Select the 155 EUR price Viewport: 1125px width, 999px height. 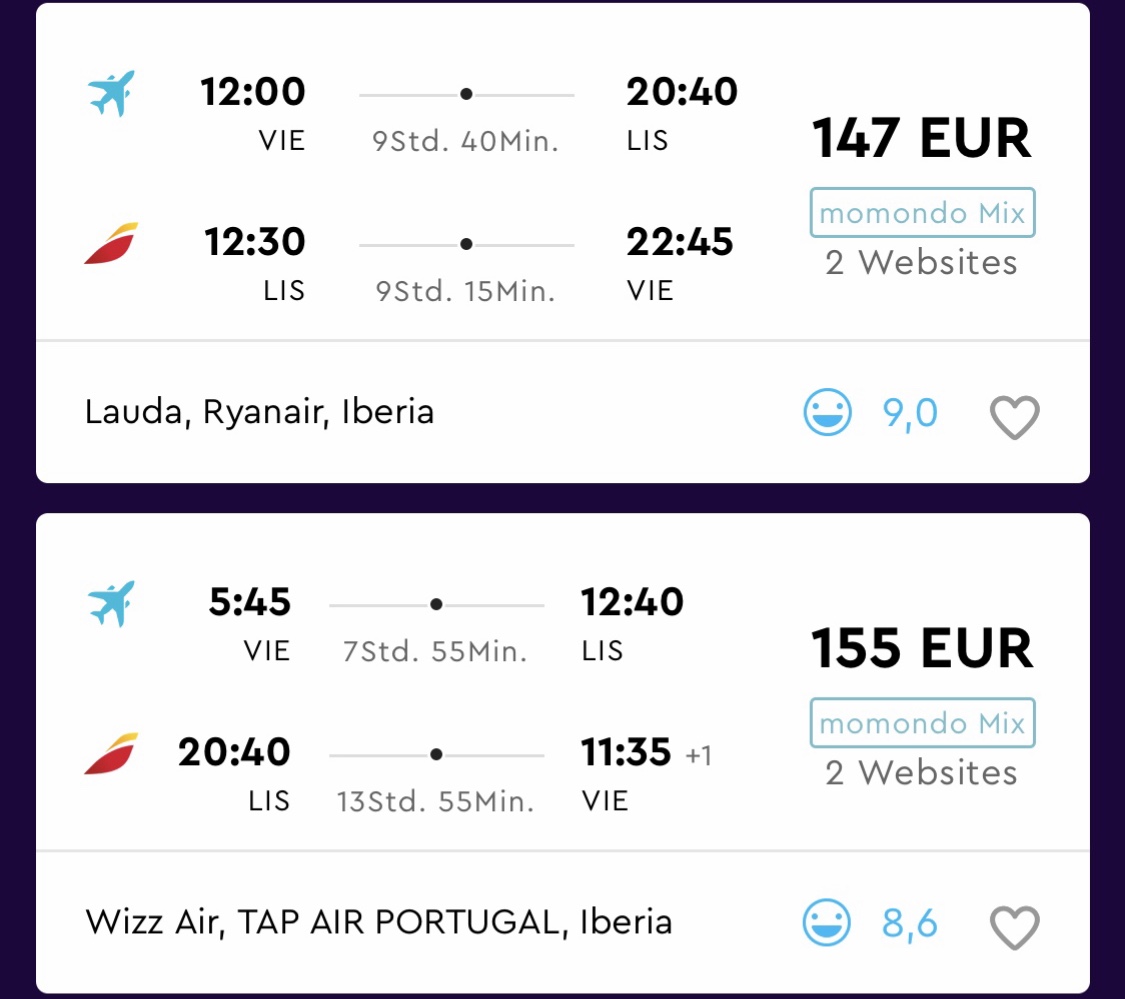[921, 648]
